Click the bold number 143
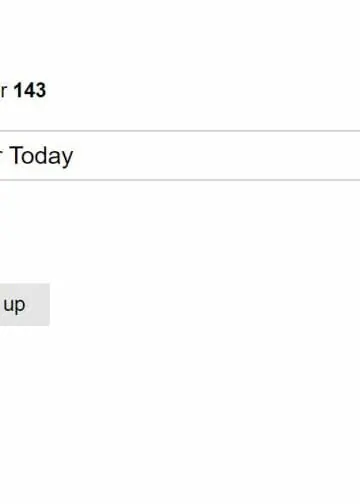 pos(30,90)
